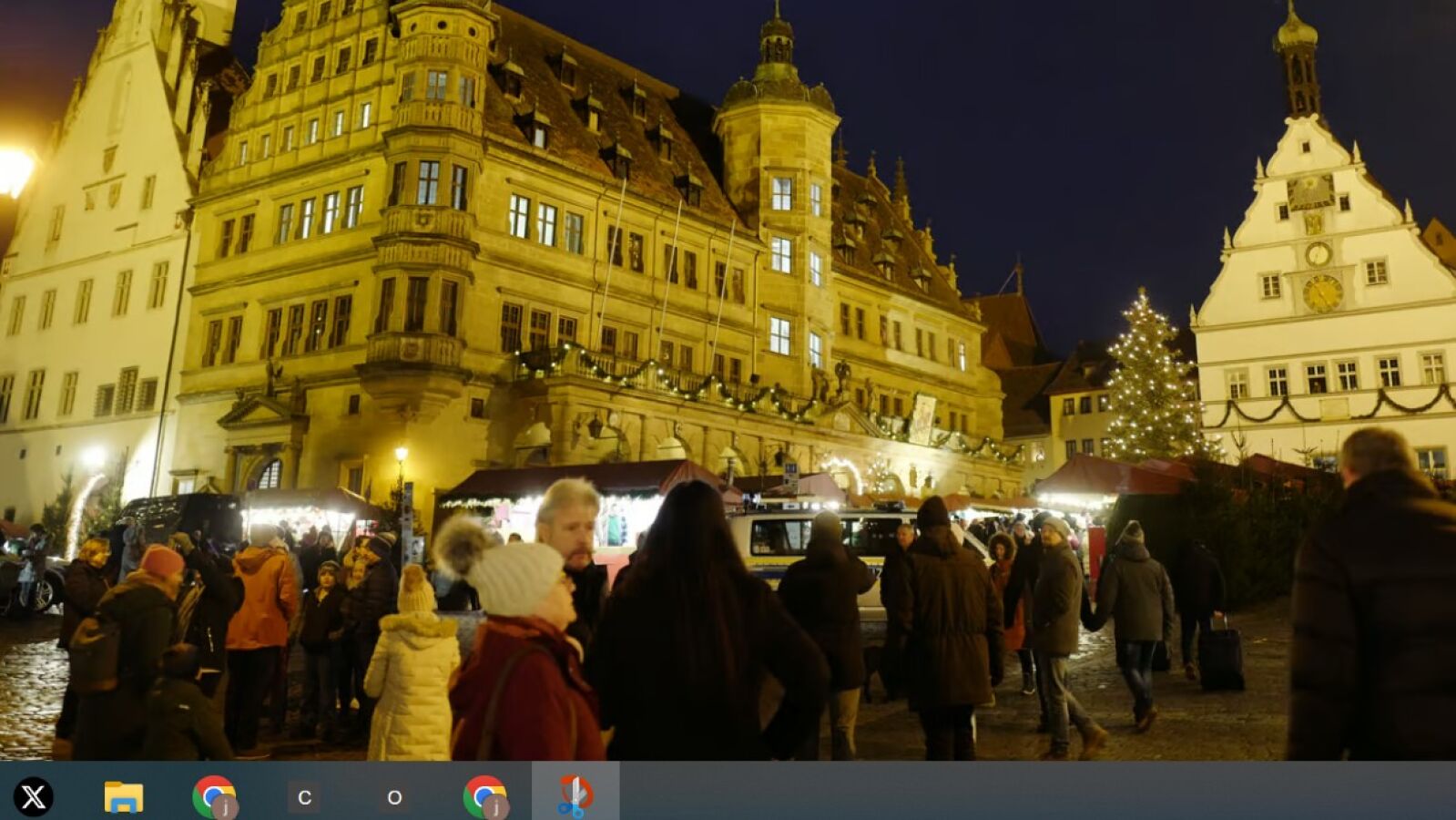This screenshot has height=820, width=1456.
Task: Switch to the second Chrome profile window
Action: [x=484, y=797]
